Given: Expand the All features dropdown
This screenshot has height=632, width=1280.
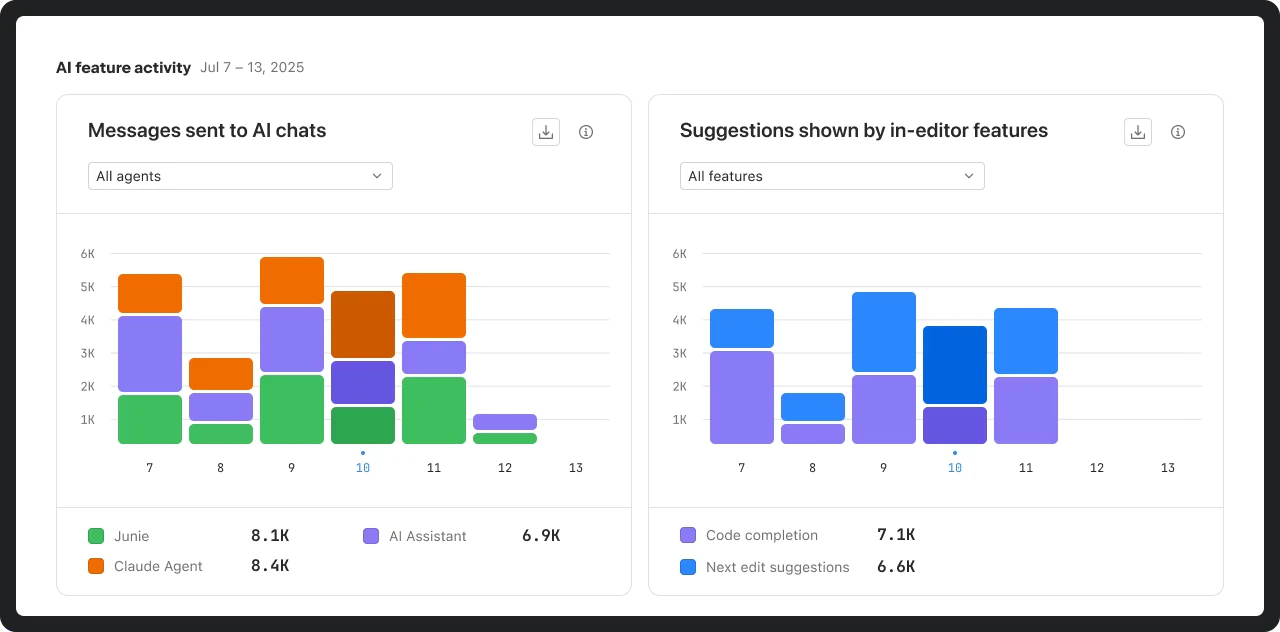Looking at the screenshot, I should tap(832, 176).
